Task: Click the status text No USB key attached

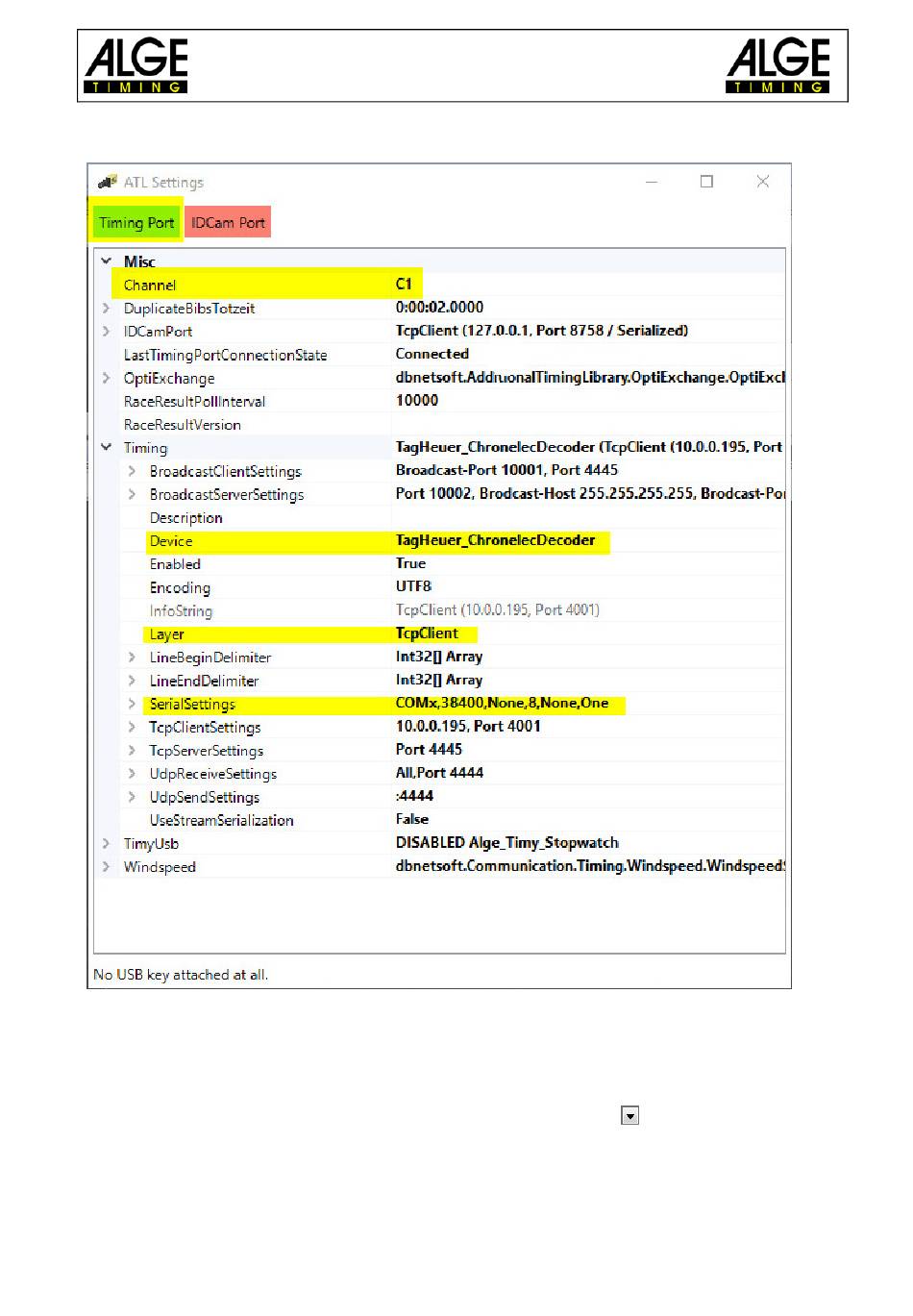Action: tap(181, 975)
